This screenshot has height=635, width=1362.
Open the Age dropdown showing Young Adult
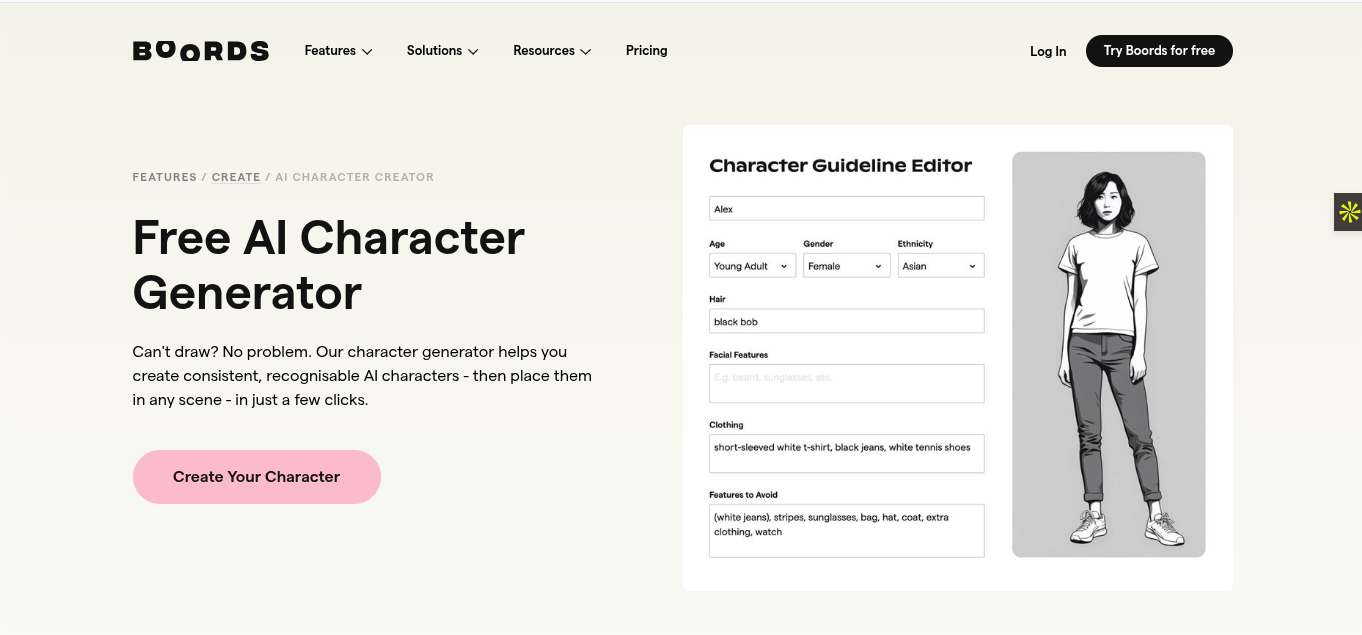click(753, 266)
